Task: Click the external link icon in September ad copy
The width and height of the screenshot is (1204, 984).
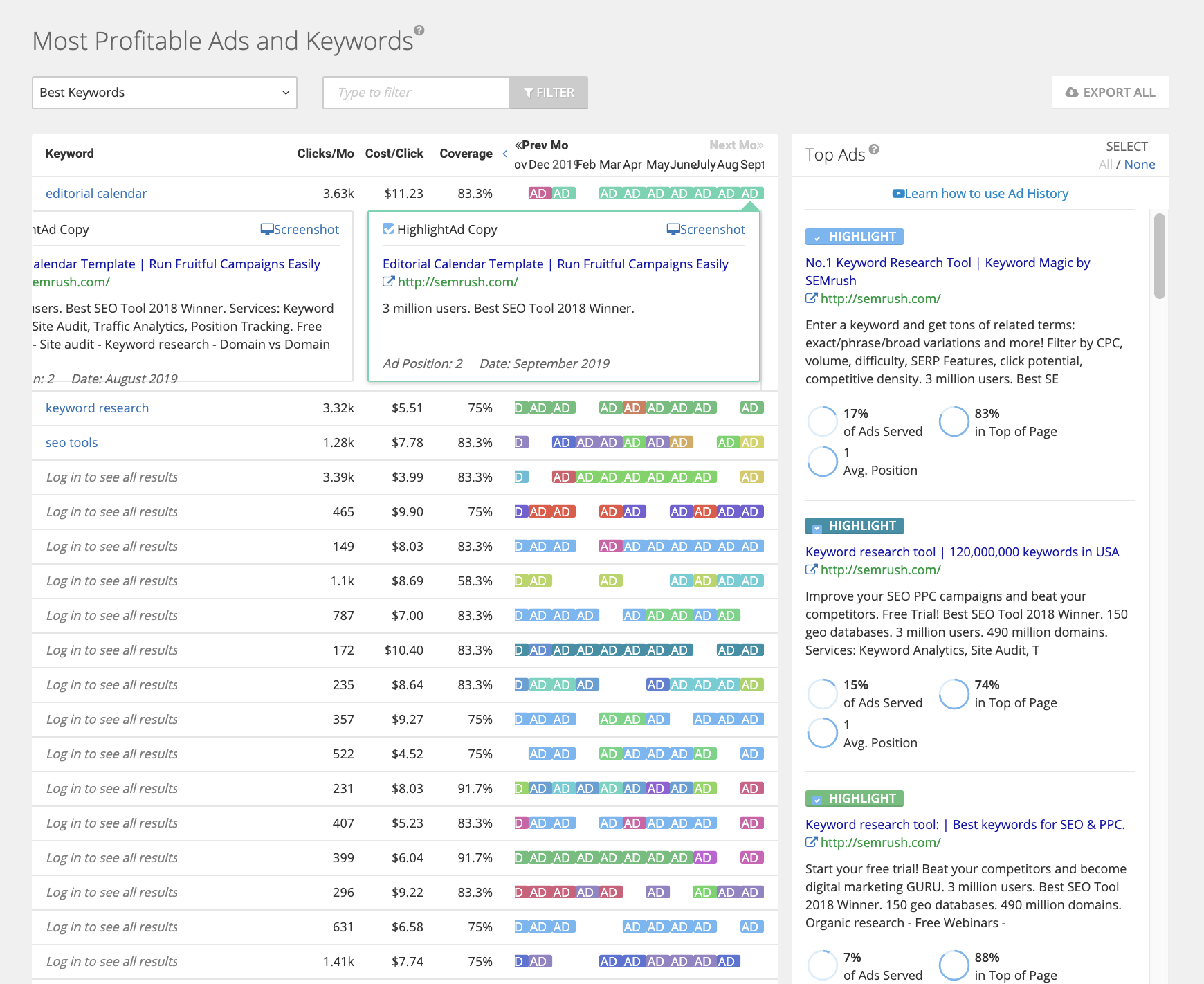Action: pos(388,282)
